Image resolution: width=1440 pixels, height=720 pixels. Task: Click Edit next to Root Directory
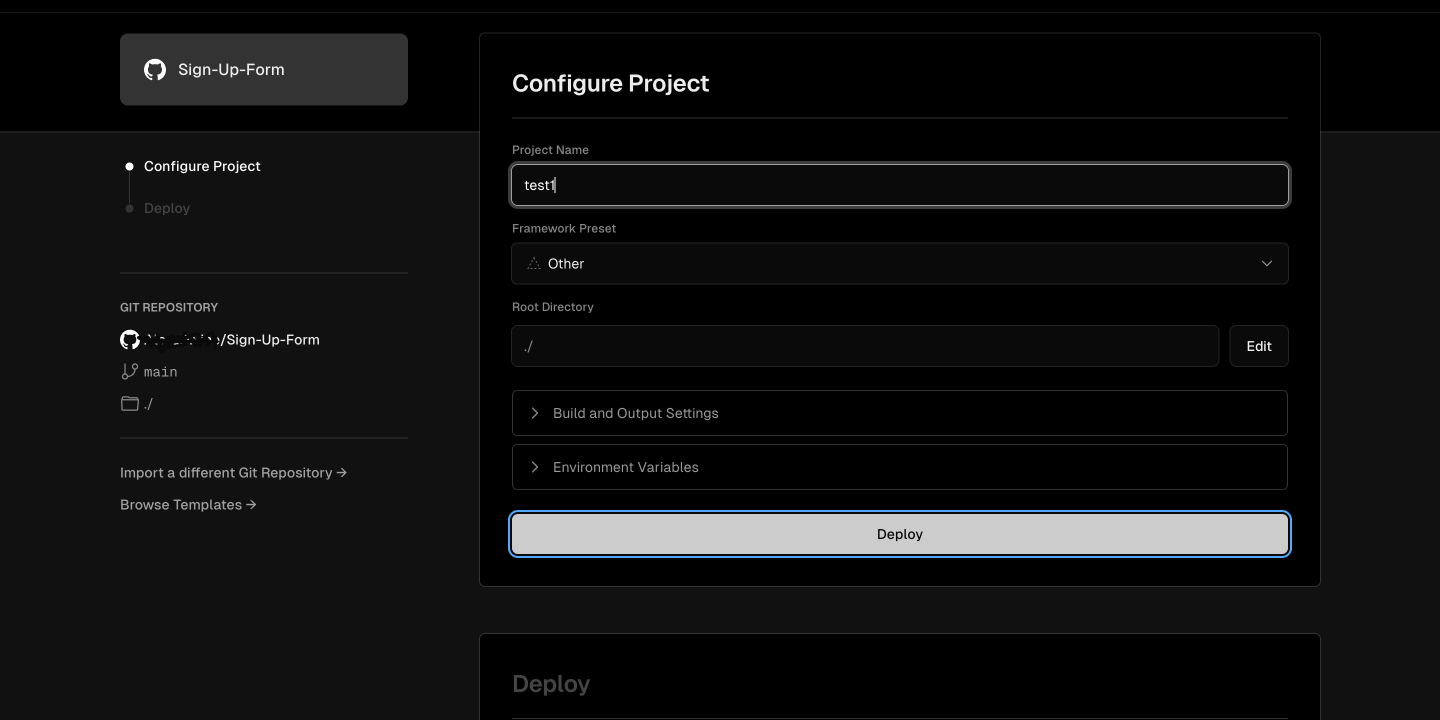point(1259,346)
